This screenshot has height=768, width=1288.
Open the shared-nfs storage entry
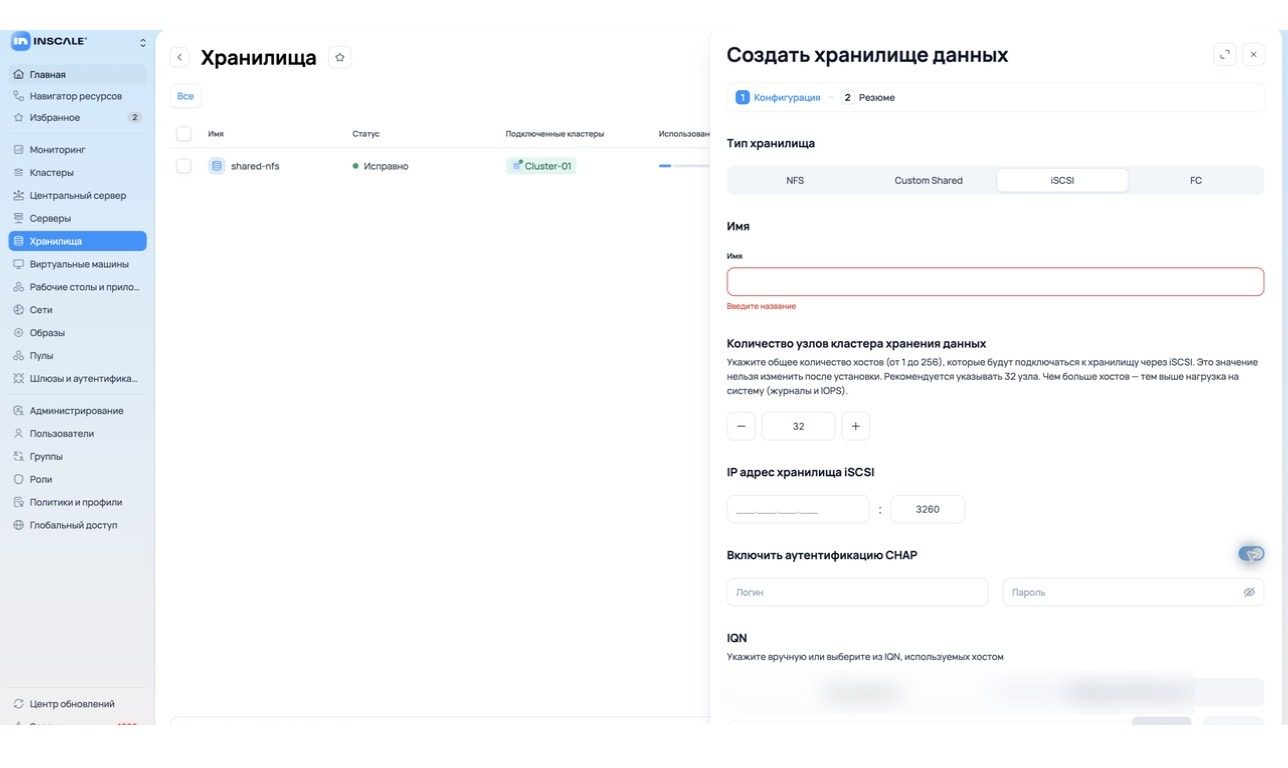click(x=255, y=166)
